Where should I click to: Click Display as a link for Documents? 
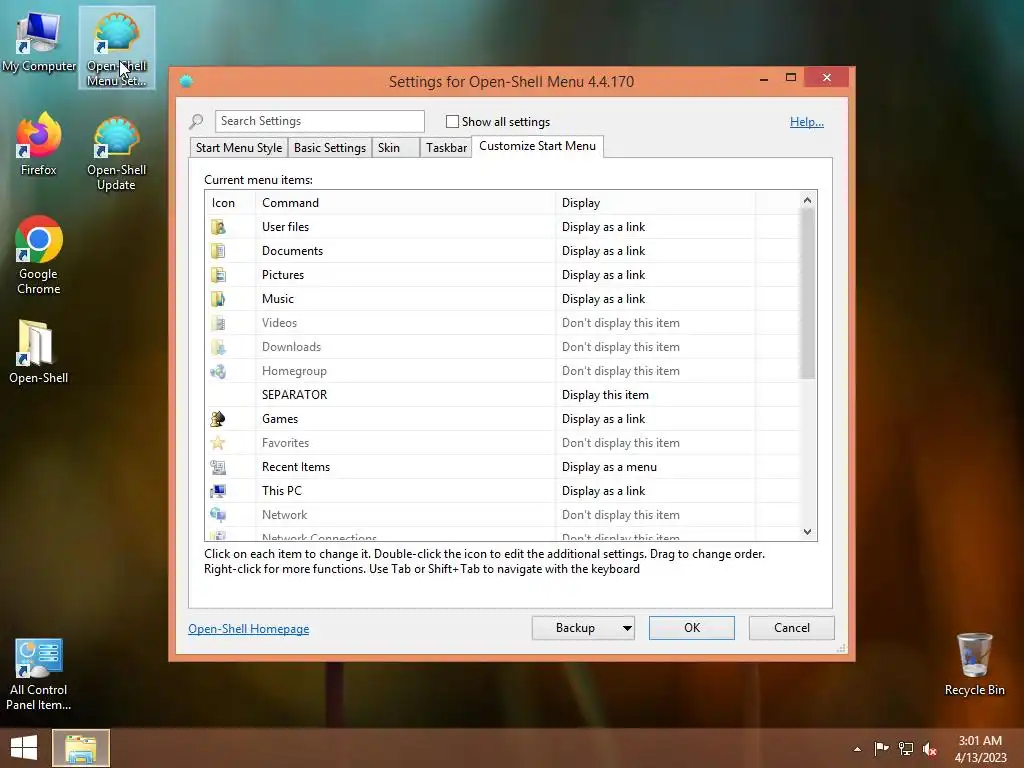(603, 251)
